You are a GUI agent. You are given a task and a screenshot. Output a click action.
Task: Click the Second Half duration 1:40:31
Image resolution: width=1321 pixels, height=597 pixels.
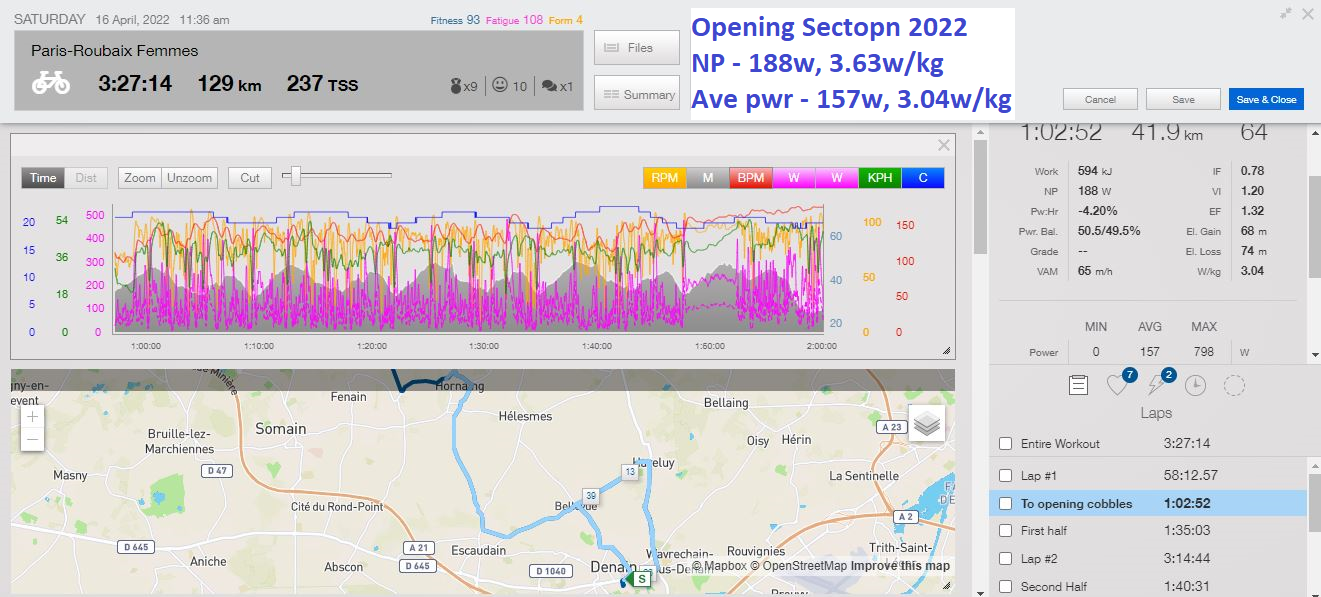tap(1187, 587)
